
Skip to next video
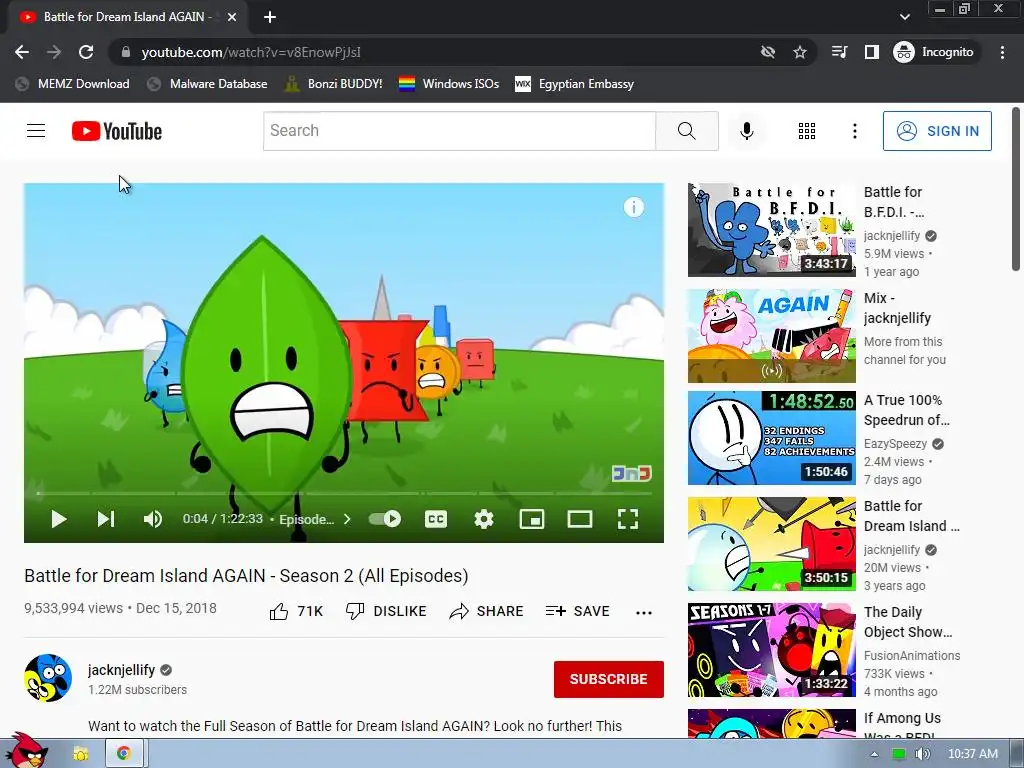pyautogui.click(x=106, y=519)
